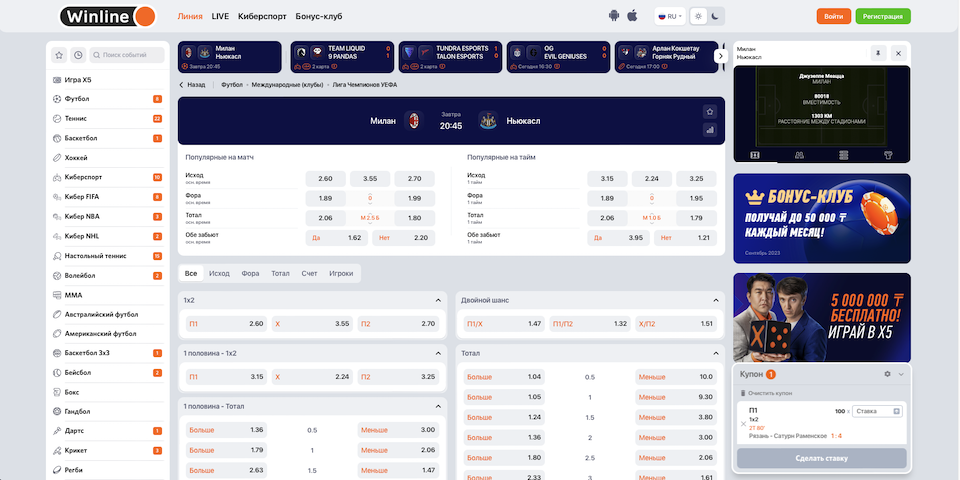Collapse the 1x2 market section

click(438, 300)
